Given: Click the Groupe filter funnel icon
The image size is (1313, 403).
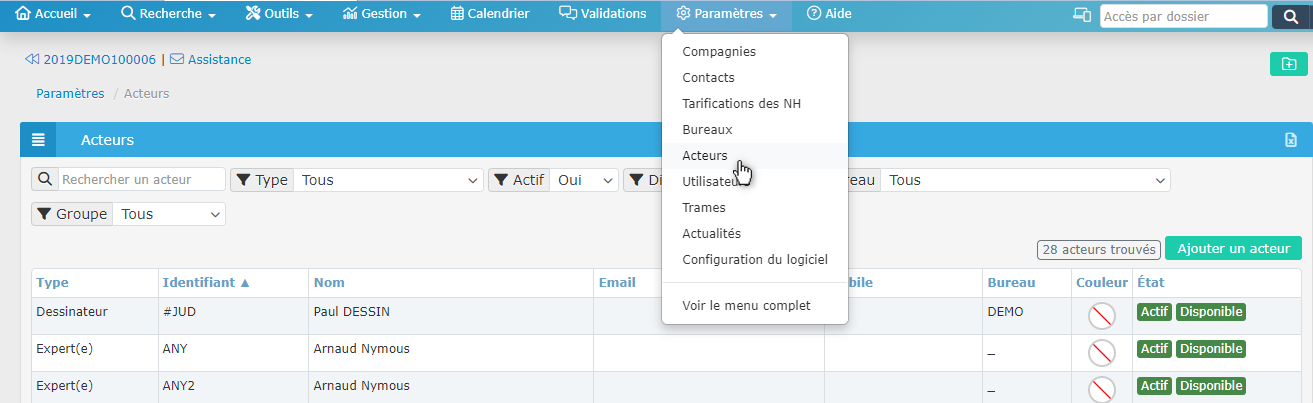Looking at the screenshot, I should click(44, 214).
